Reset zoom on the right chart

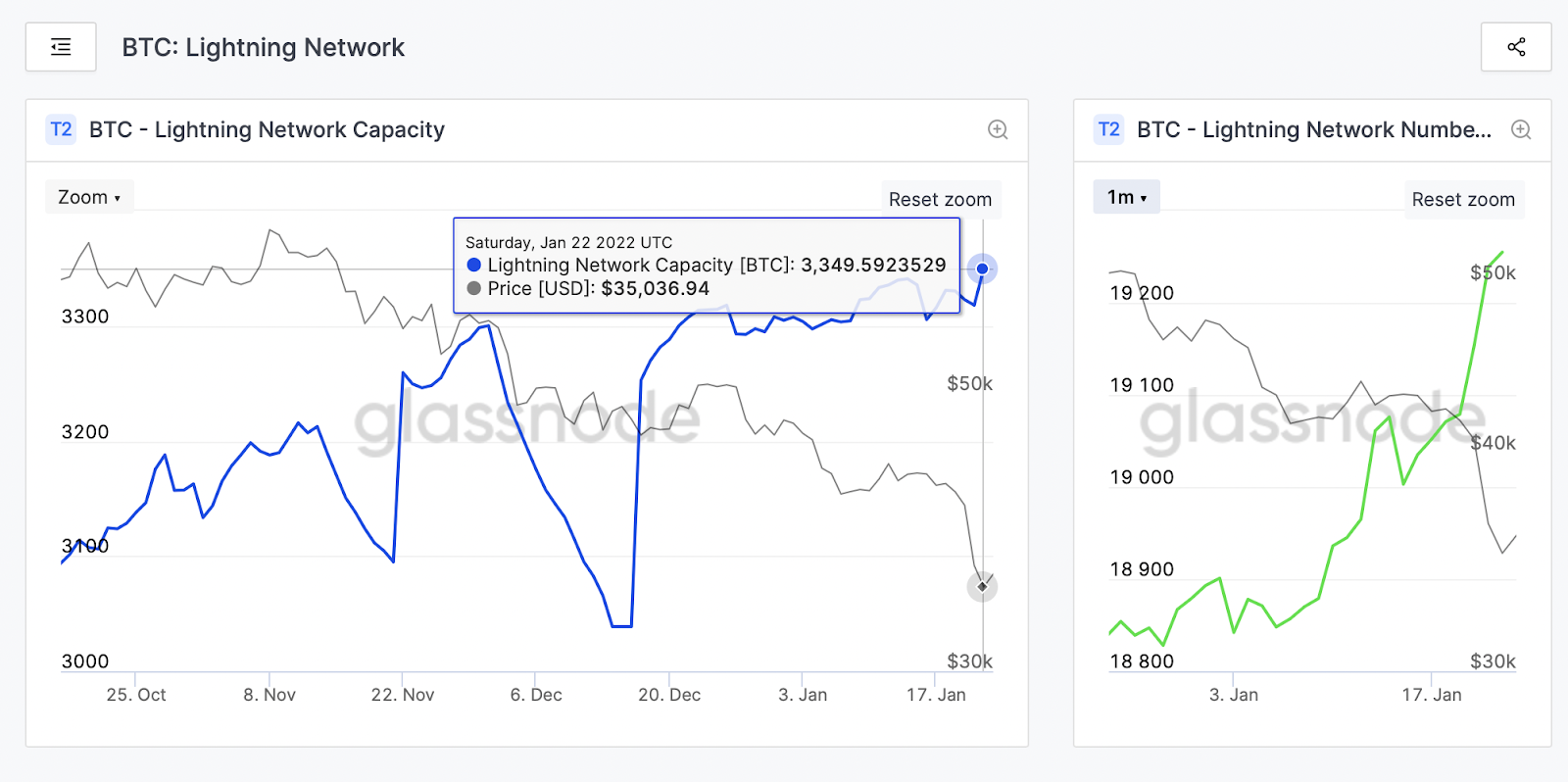[x=1463, y=200]
